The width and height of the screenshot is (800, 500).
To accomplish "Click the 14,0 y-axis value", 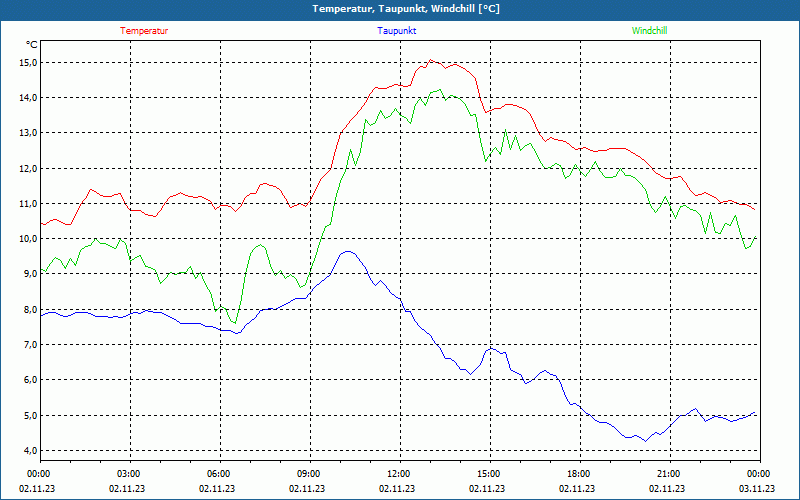I will click(28, 97).
